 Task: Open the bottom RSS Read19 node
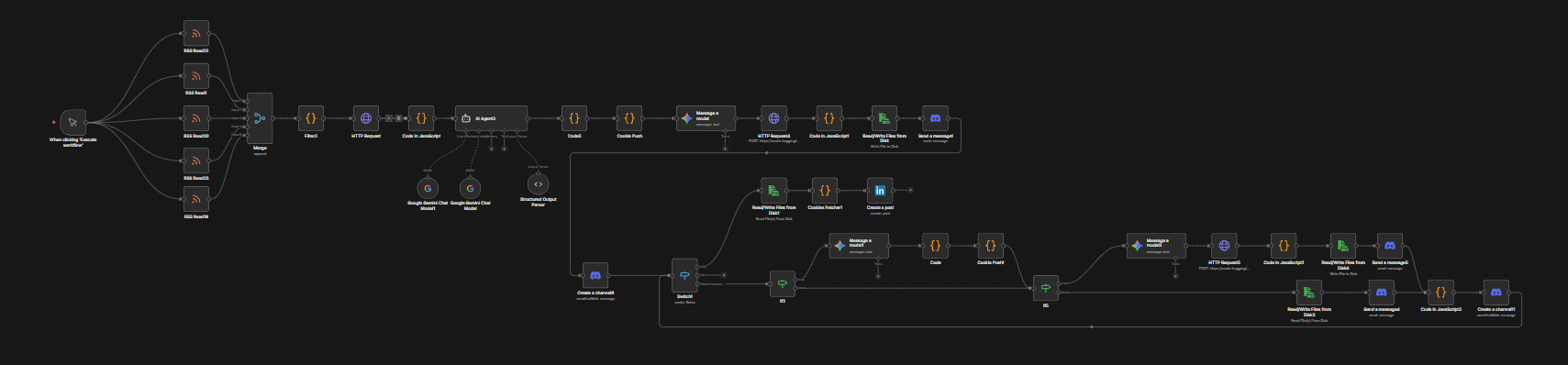click(195, 199)
